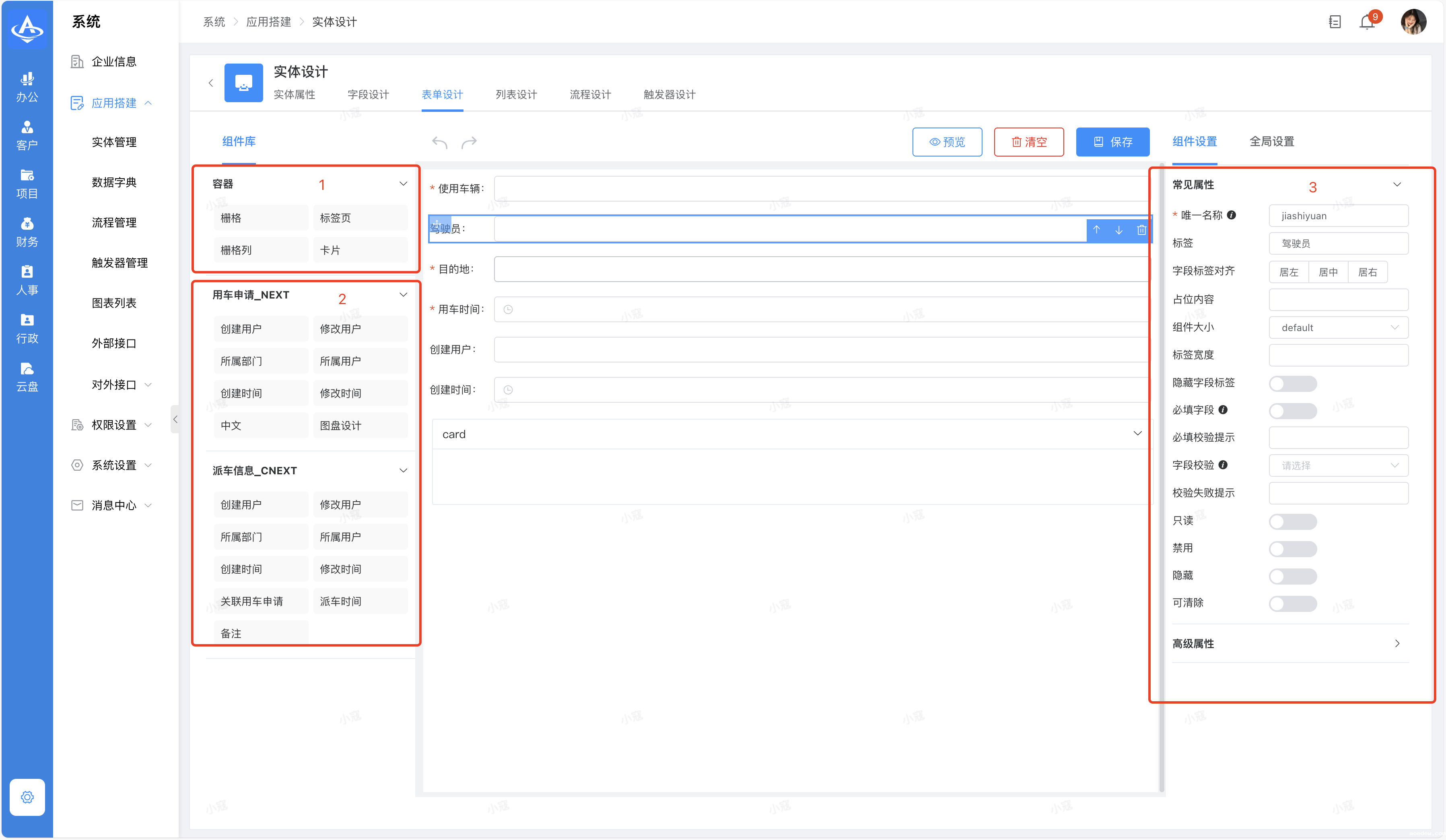Click the 保存 button
The width and height of the screenshot is (1446, 840).
(x=1112, y=142)
